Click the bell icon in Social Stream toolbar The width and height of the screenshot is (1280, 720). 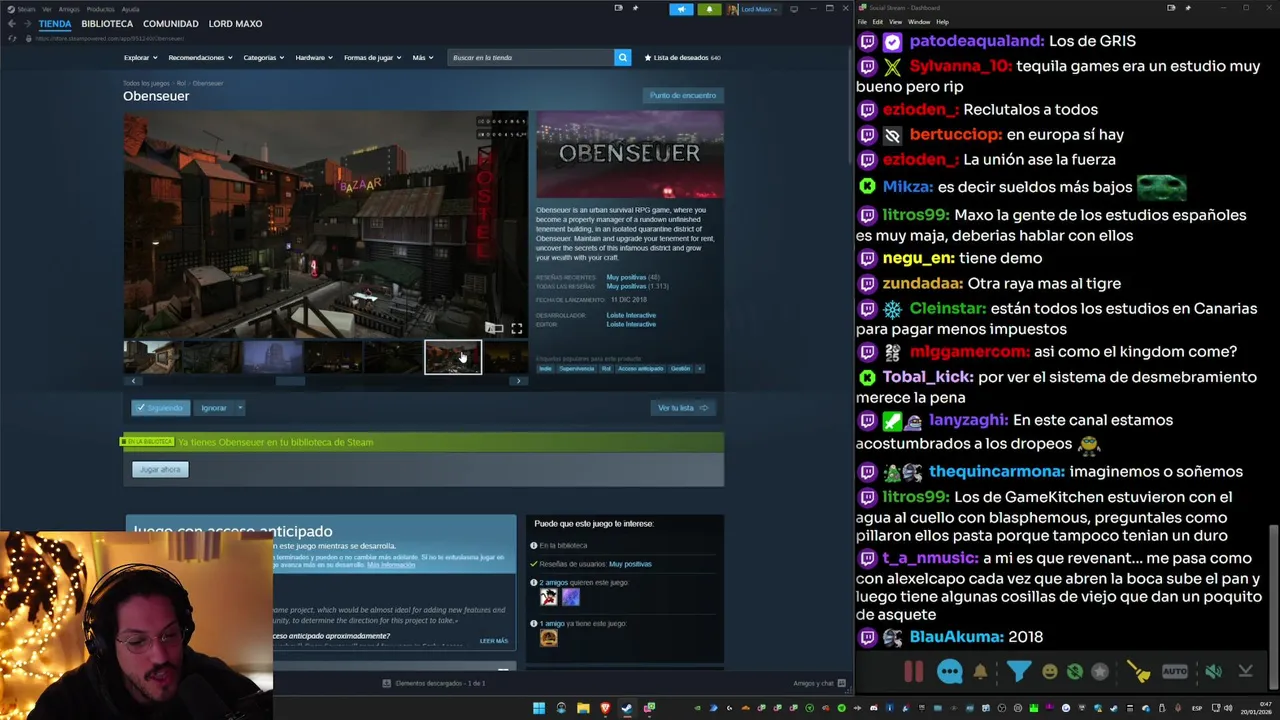pos(981,672)
